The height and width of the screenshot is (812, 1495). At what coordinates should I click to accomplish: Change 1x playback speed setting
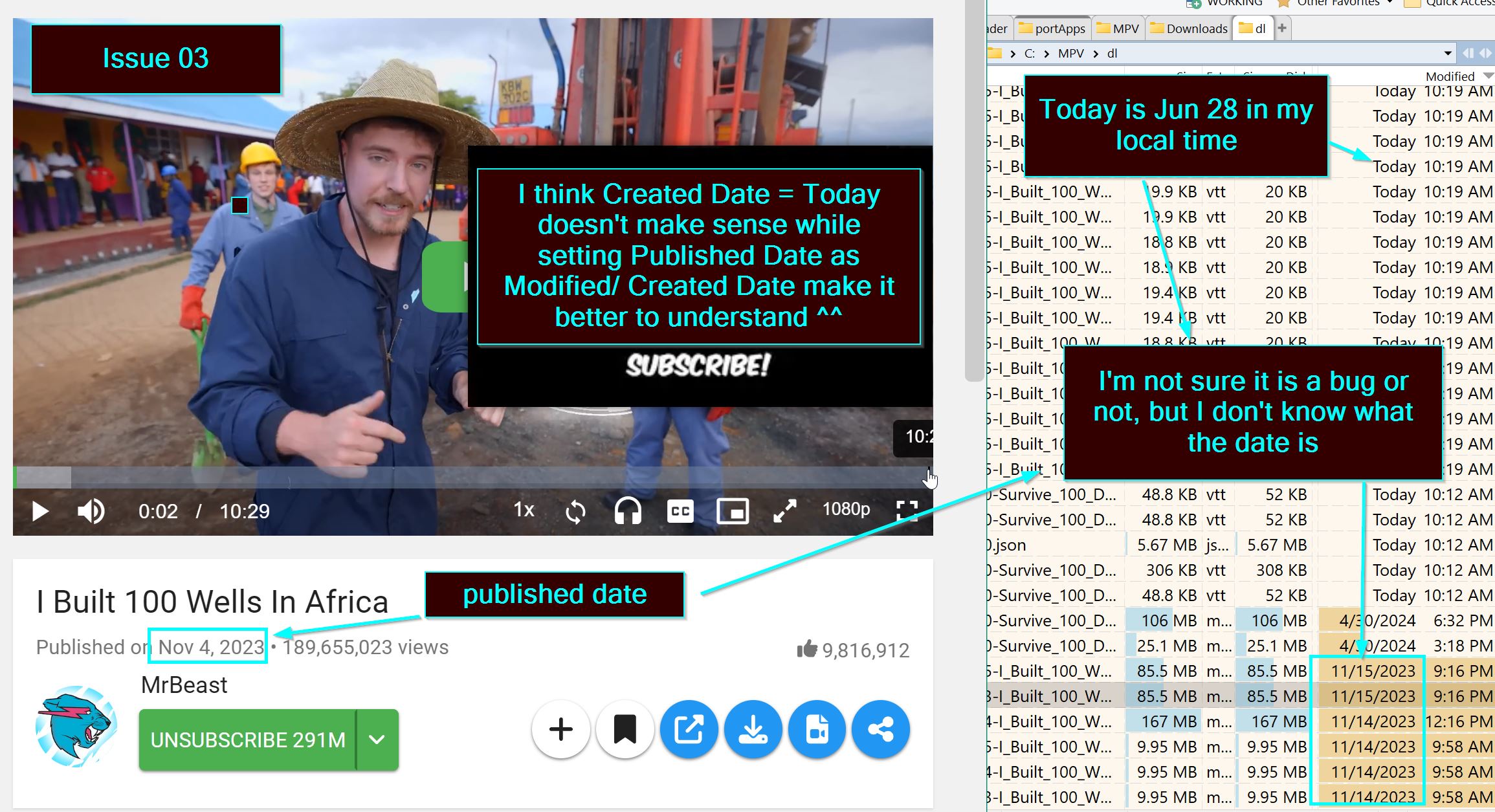pyautogui.click(x=524, y=510)
